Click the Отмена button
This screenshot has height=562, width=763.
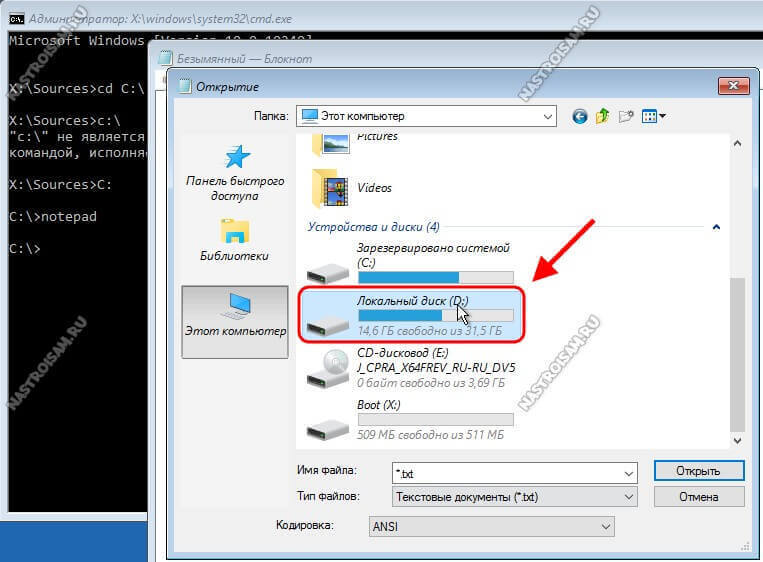tap(699, 497)
